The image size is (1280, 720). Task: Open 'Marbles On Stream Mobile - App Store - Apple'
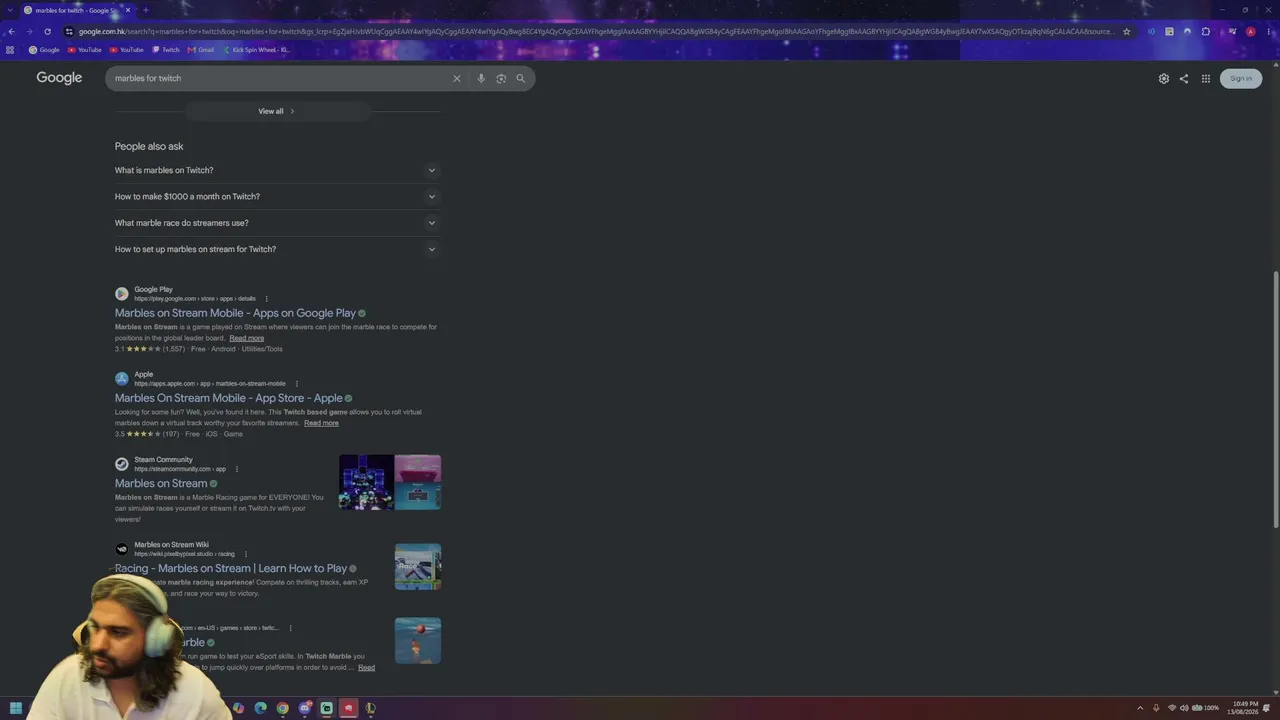click(229, 398)
